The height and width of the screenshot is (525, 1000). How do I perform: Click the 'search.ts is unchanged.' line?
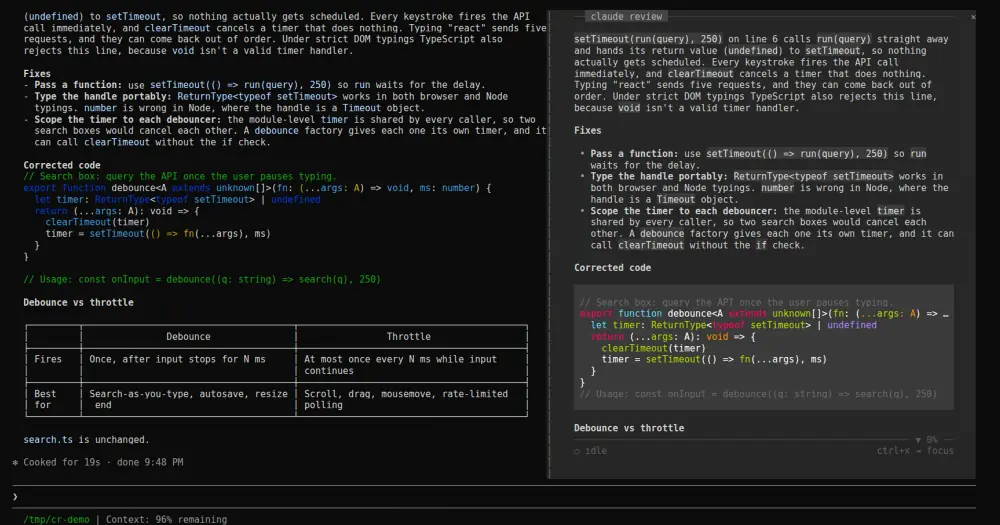(x=86, y=440)
